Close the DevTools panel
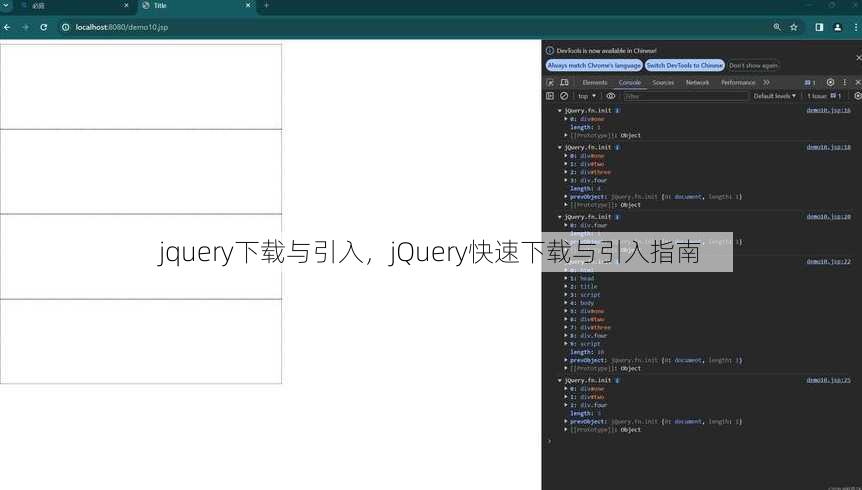The width and height of the screenshot is (862, 490). (x=858, y=82)
